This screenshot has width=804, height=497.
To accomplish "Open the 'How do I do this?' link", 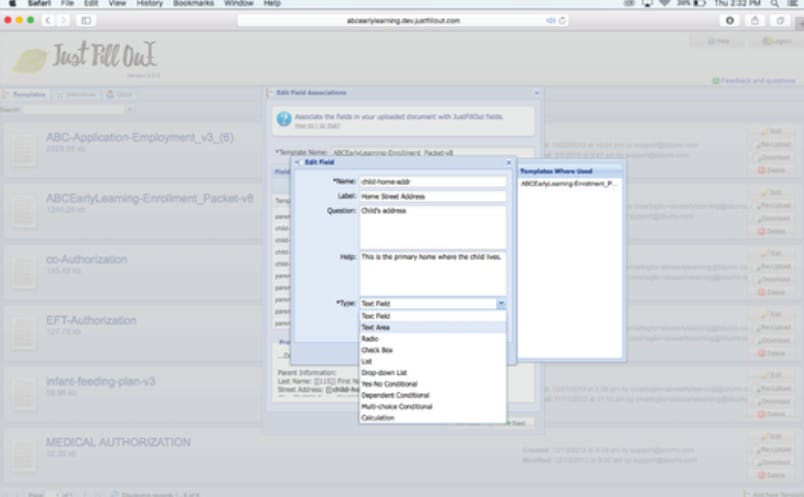I will 317,126.
